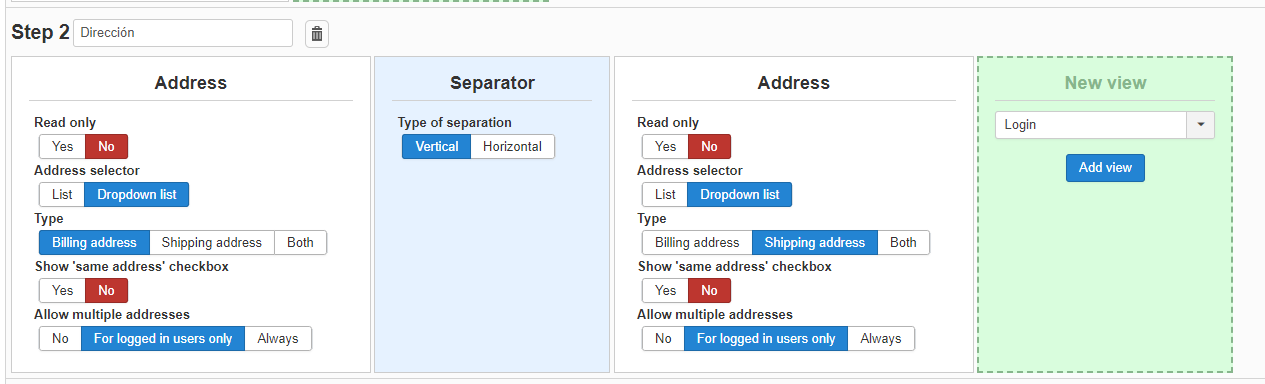Open the Login dropdown arrow in New view

pos(1200,125)
